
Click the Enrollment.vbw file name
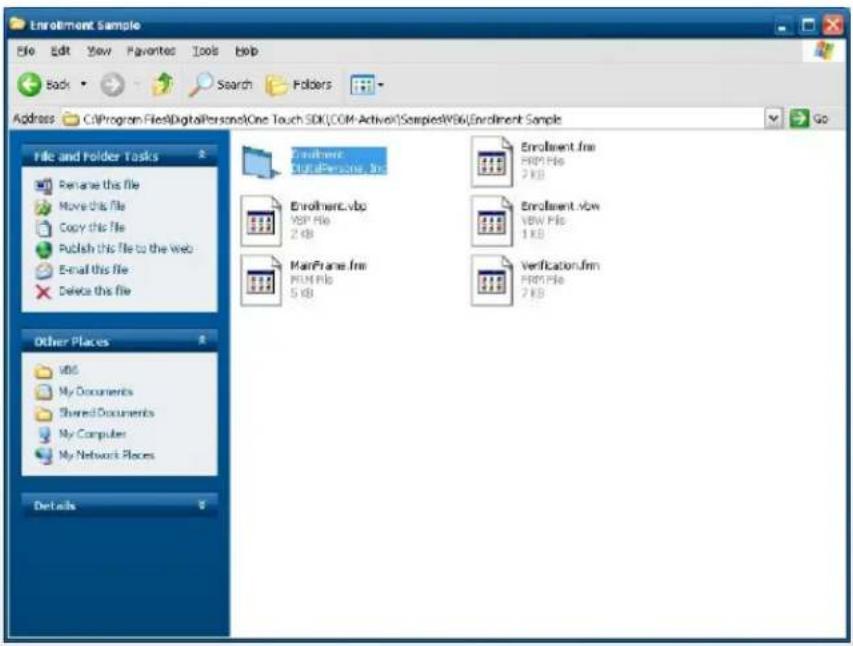(560, 206)
